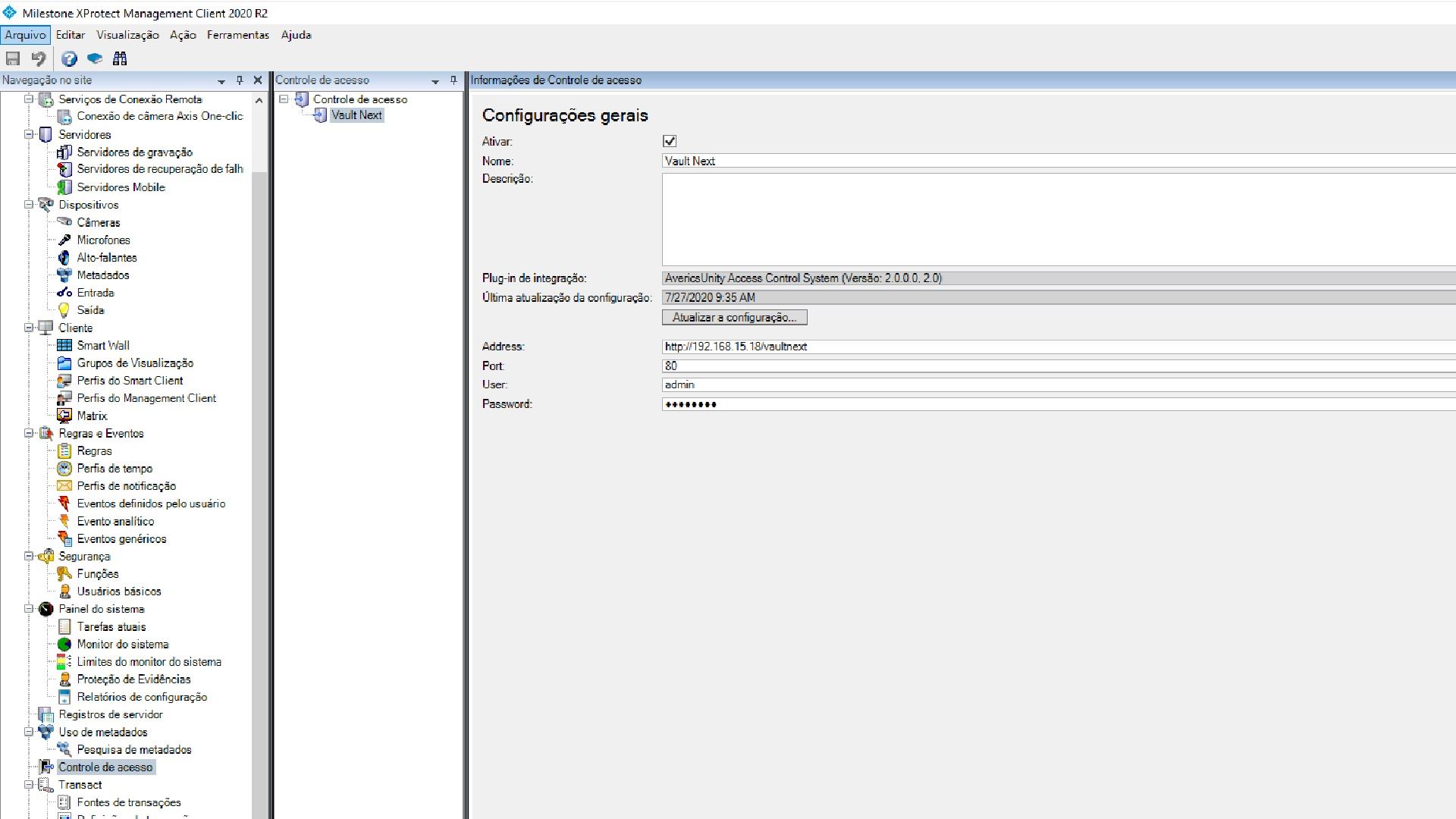Viewport: 1456px width, 819px height.
Task: Click the Funções keys icon
Action: (x=64, y=574)
